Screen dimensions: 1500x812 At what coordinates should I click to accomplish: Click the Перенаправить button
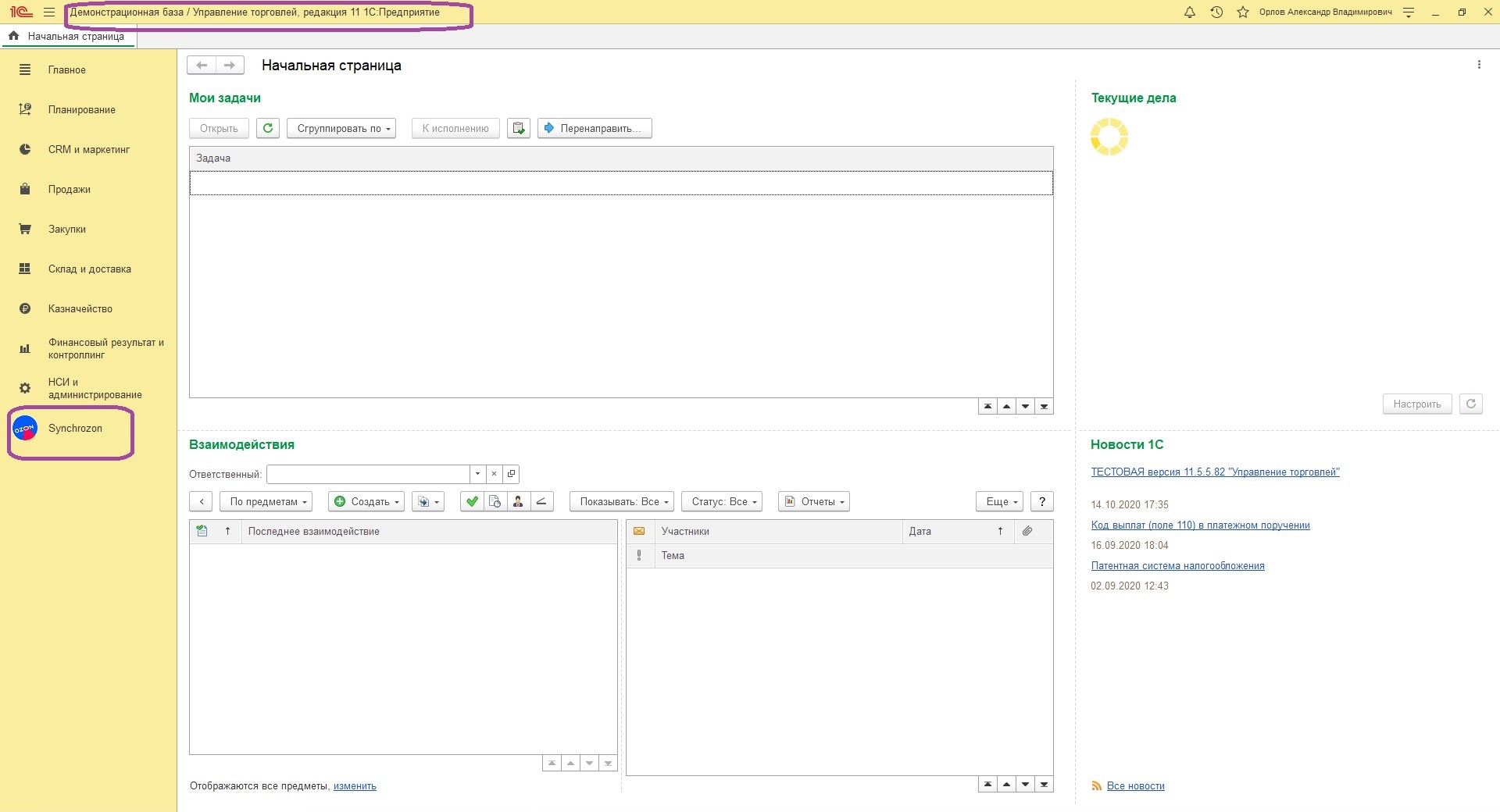coord(595,128)
